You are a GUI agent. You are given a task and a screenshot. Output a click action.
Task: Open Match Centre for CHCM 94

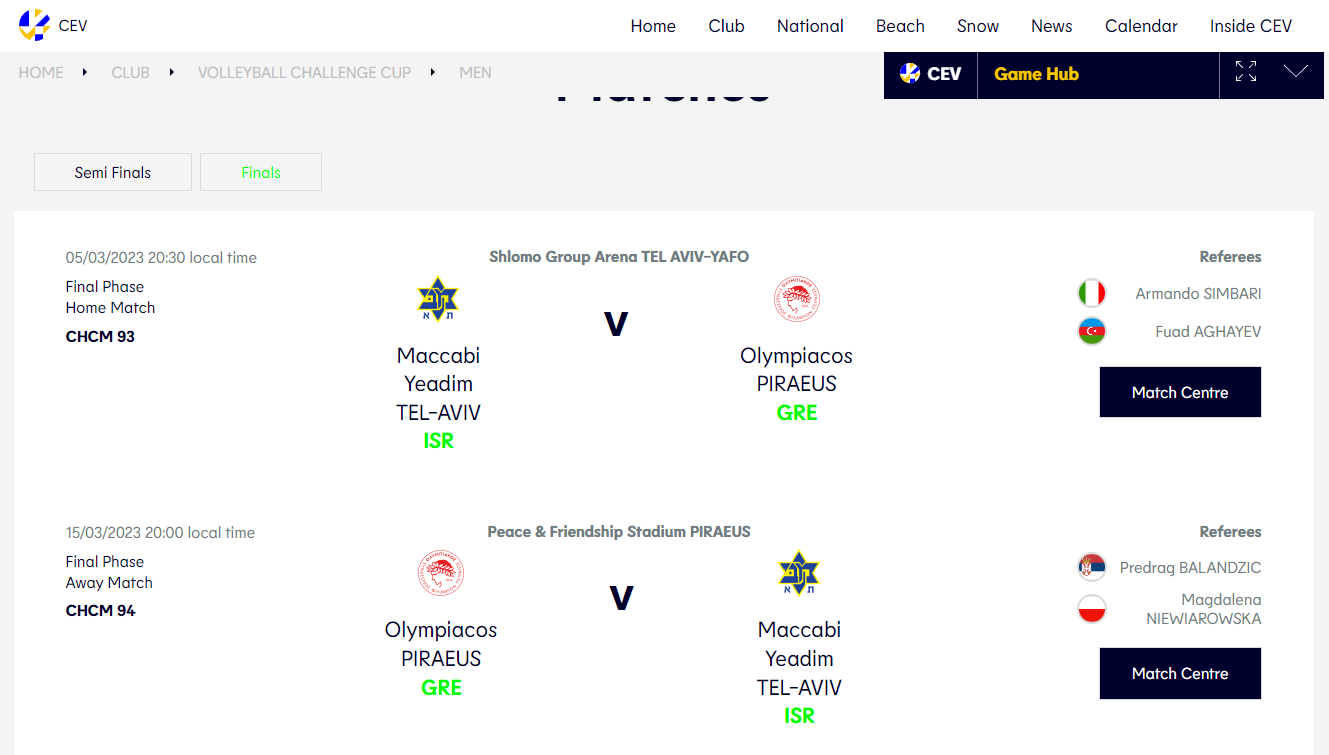click(1180, 673)
